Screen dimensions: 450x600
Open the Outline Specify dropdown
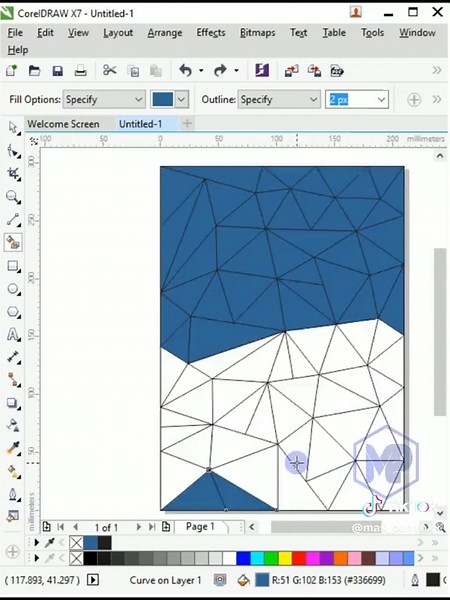pyautogui.click(x=279, y=99)
